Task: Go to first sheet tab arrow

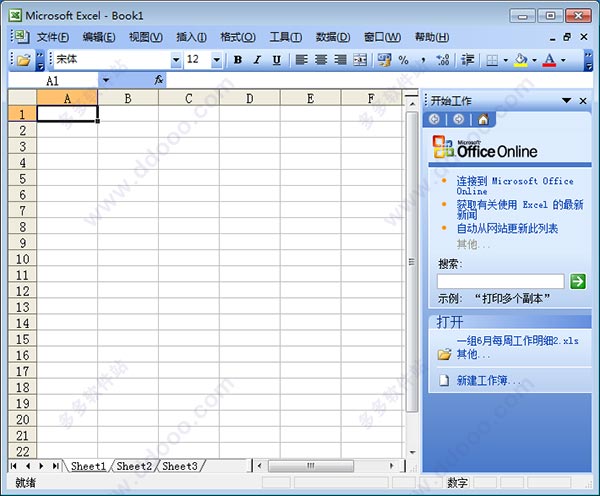Action: pyautogui.click(x=14, y=466)
